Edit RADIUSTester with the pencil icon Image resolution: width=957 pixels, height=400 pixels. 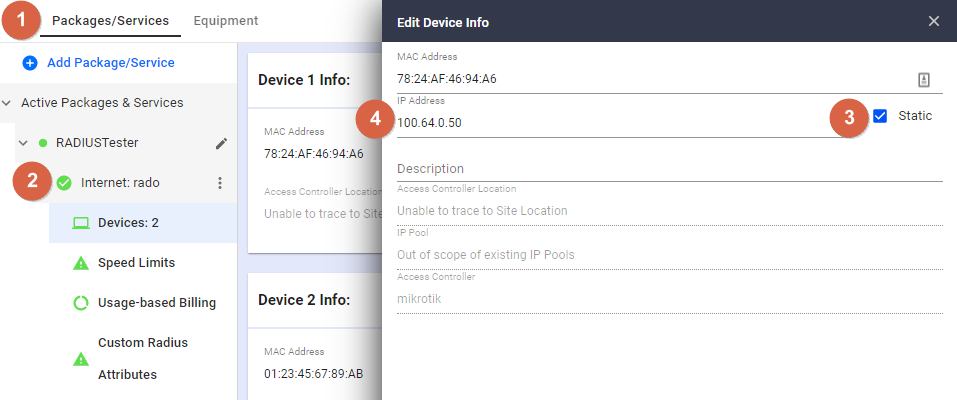222,143
